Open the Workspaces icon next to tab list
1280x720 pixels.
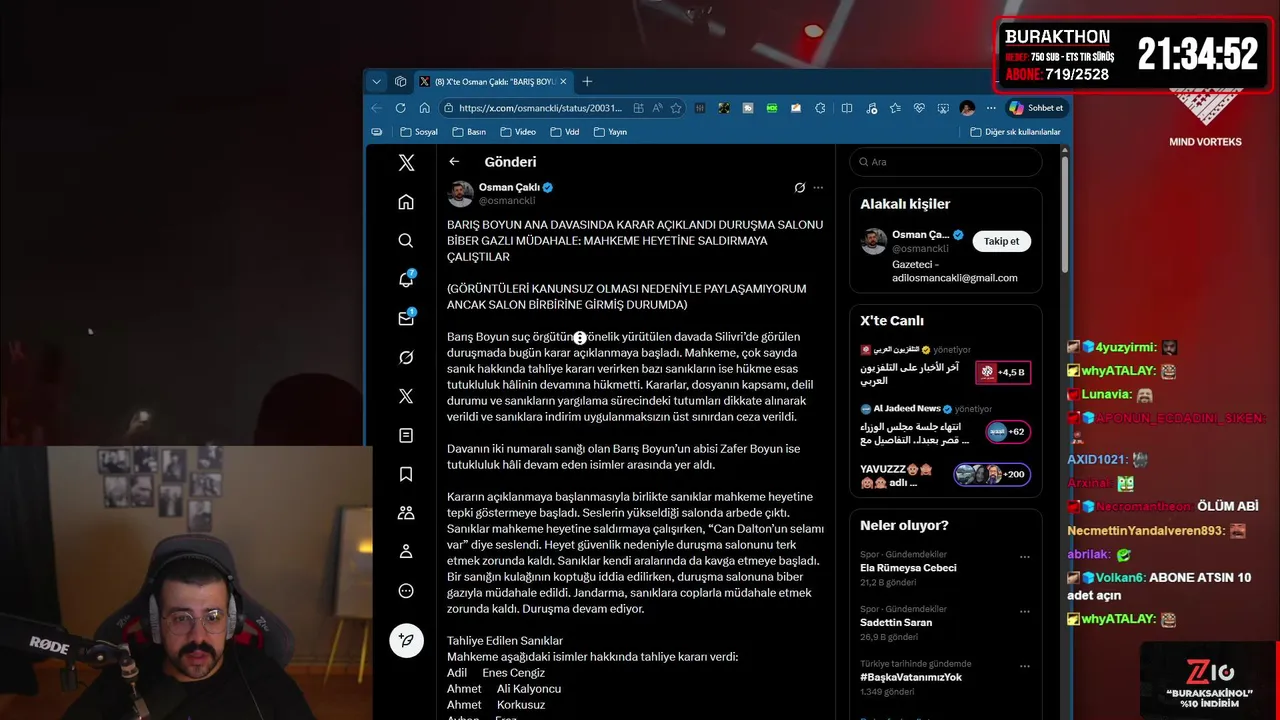coord(401,82)
